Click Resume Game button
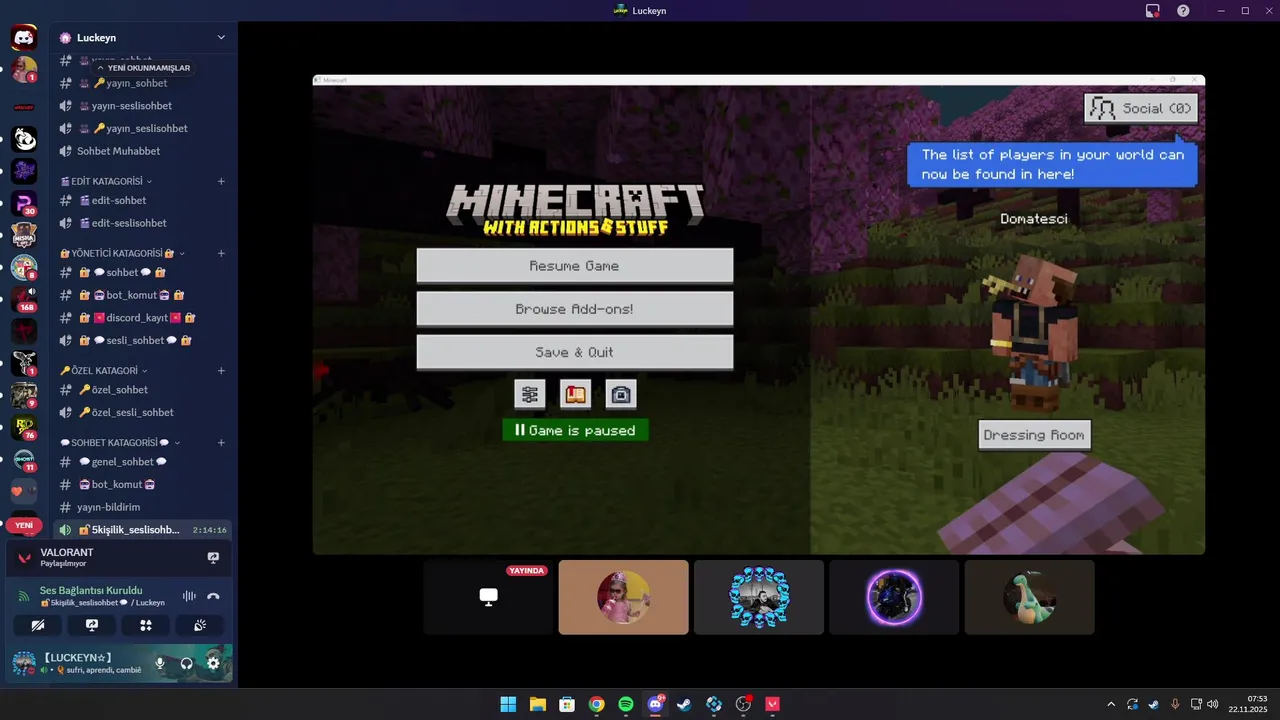Viewport: 1280px width, 720px height. click(575, 266)
